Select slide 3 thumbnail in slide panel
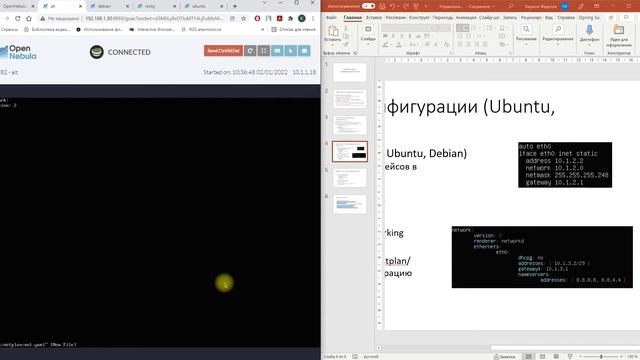640x360 pixels. 350,125
